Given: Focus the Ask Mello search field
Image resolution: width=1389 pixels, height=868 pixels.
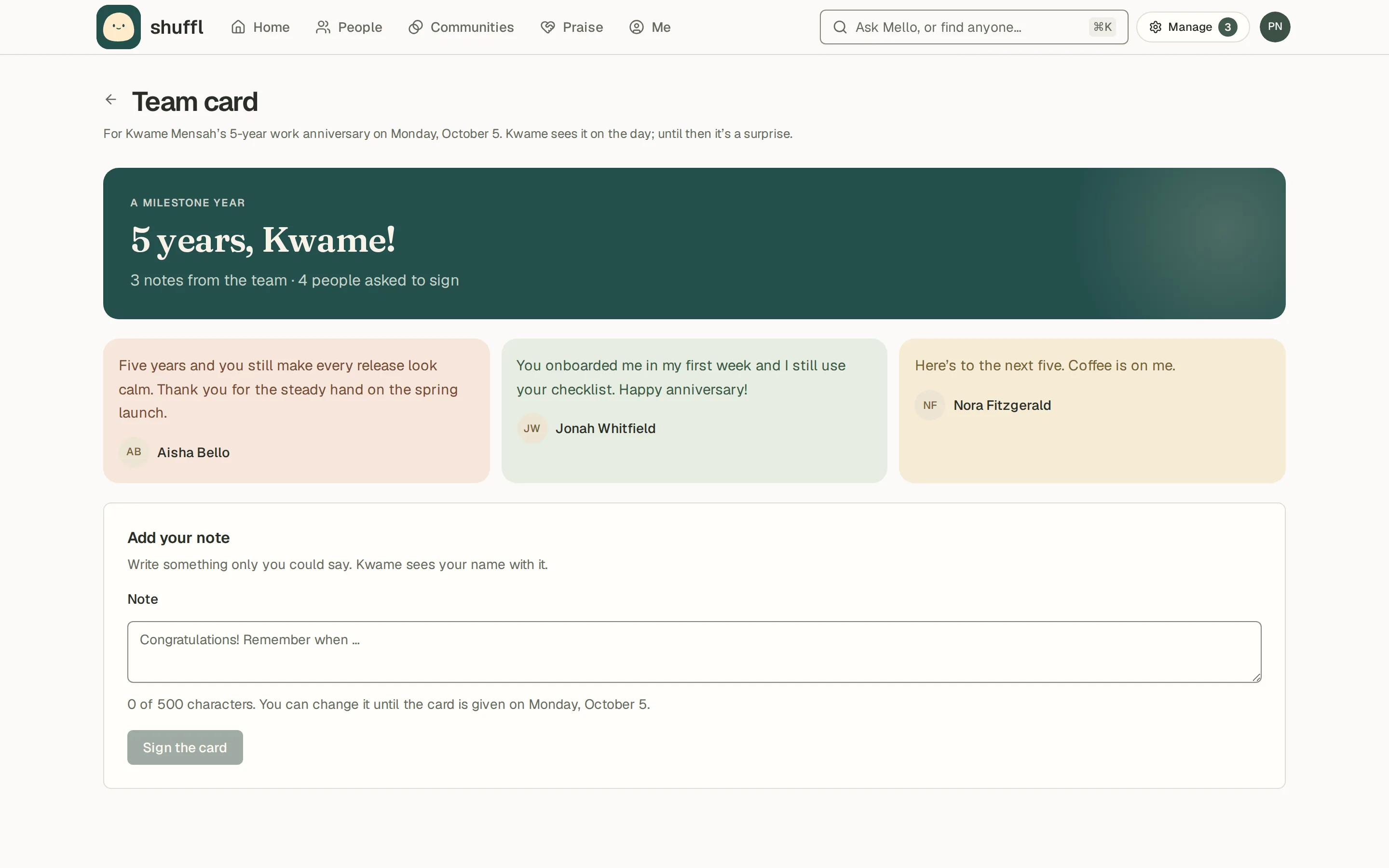Looking at the screenshot, I should [973, 27].
